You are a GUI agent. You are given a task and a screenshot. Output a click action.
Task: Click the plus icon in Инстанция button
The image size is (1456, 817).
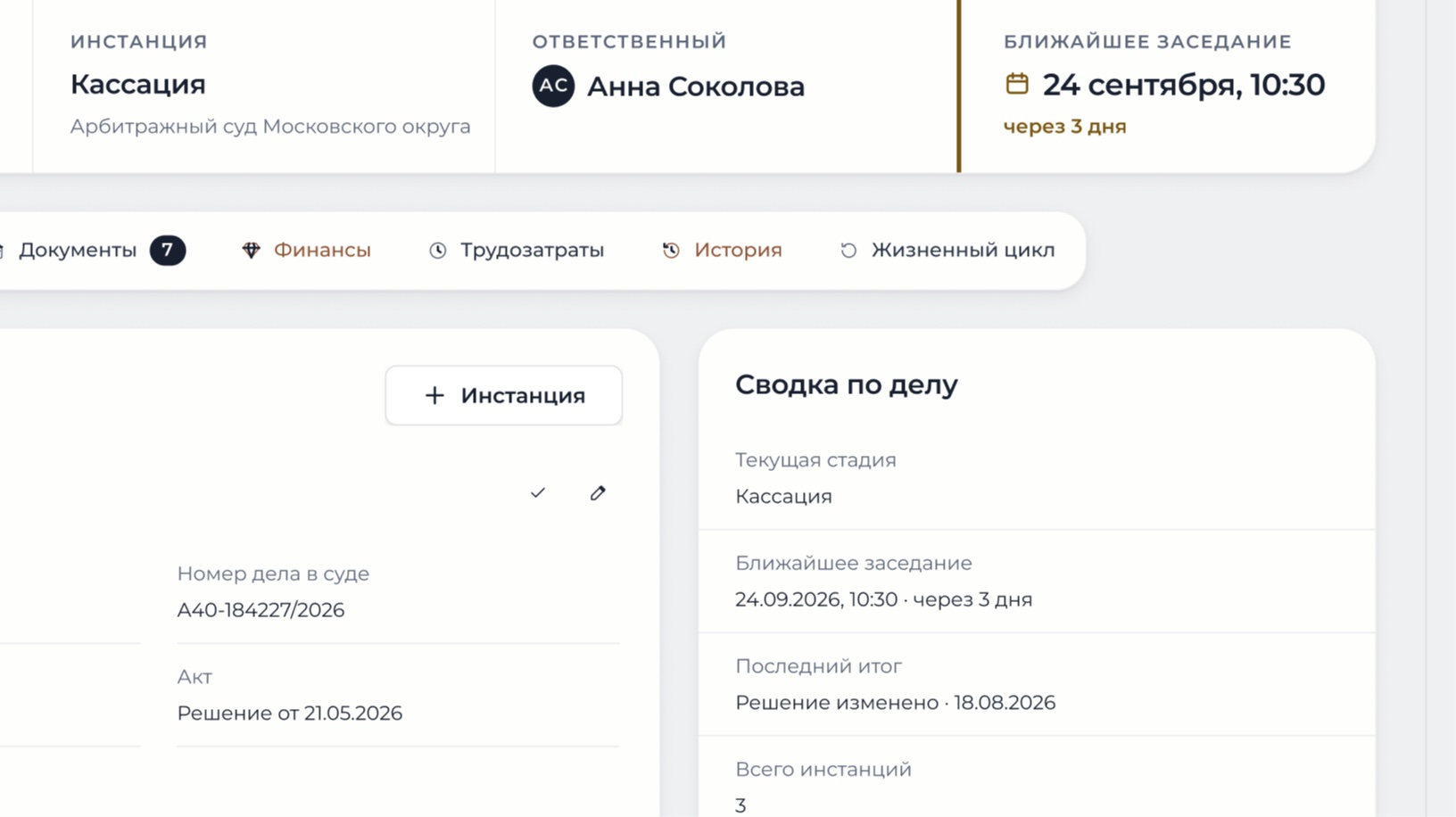click(434, 395)
